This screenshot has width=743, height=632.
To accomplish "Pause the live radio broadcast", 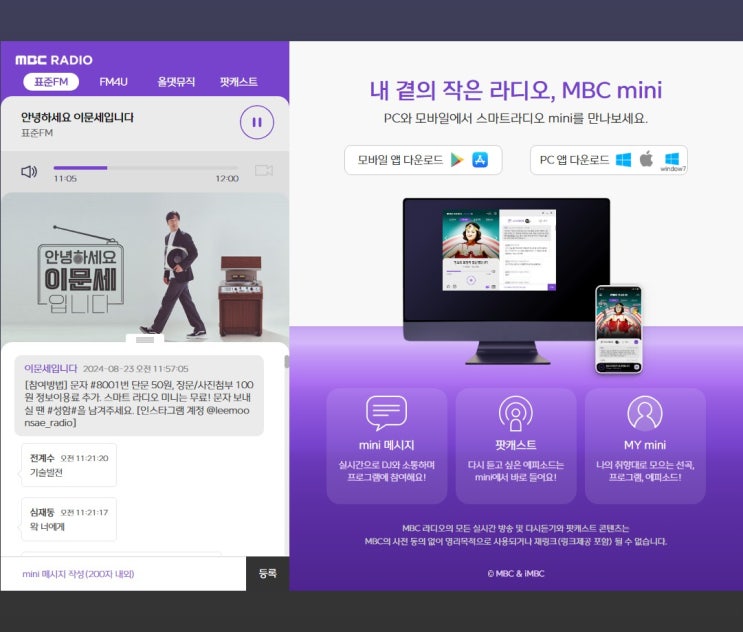I will coord(257,122).
